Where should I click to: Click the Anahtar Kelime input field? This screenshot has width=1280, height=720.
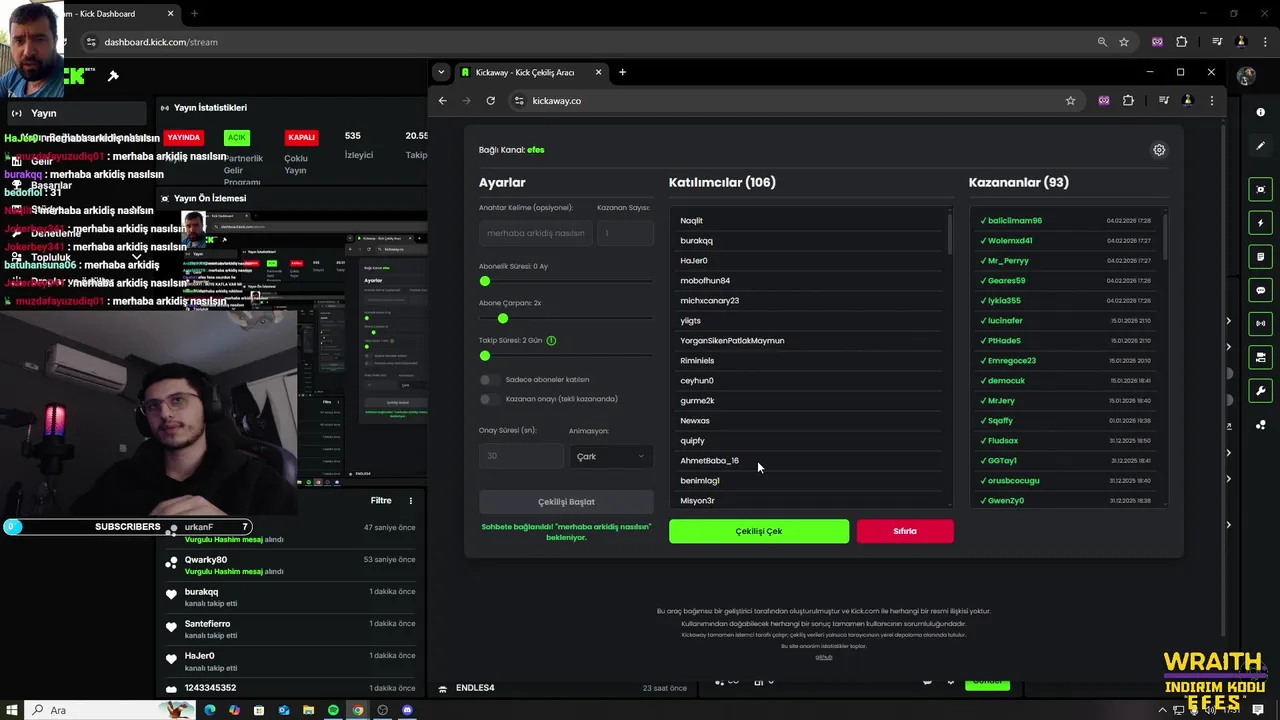tap(536, 233)
